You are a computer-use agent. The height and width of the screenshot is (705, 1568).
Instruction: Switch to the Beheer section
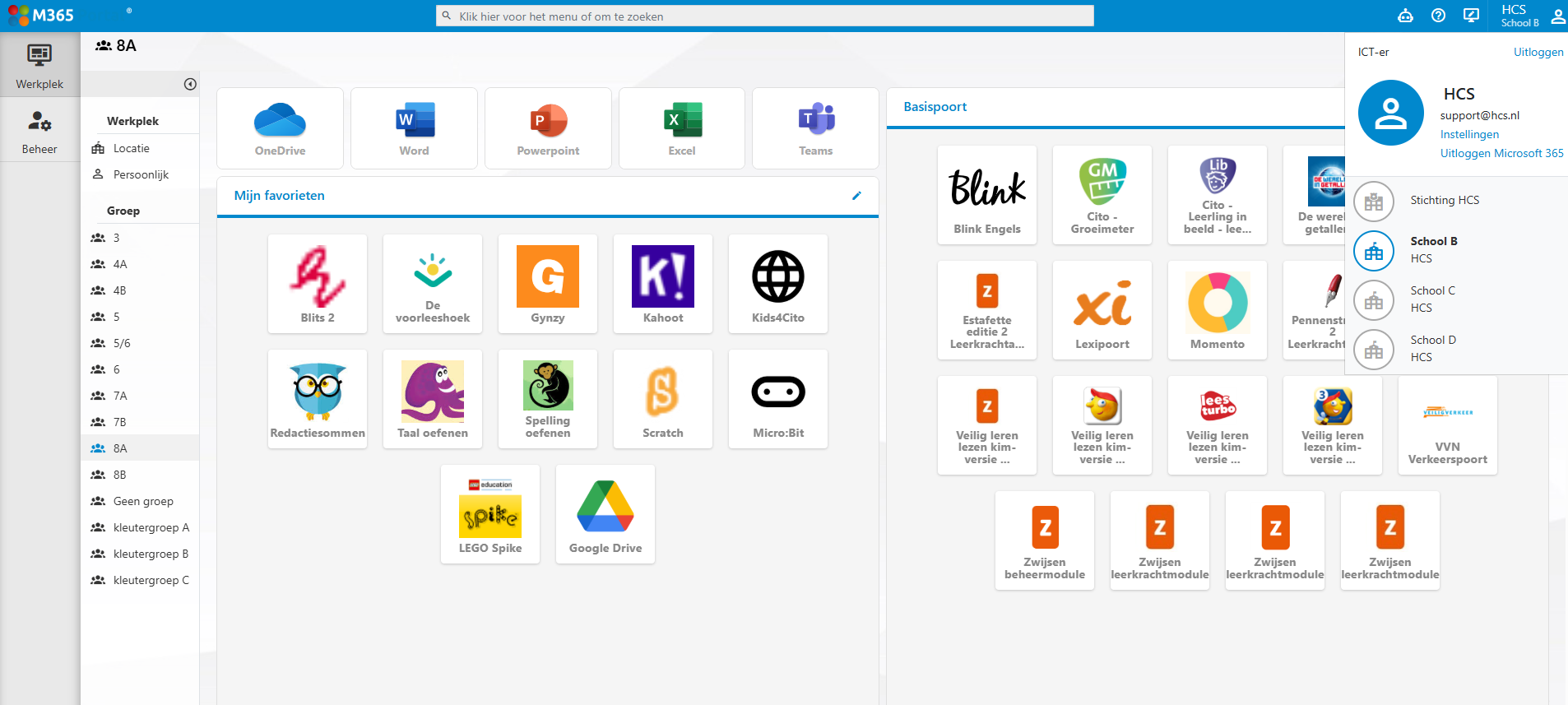click(39, 130)
